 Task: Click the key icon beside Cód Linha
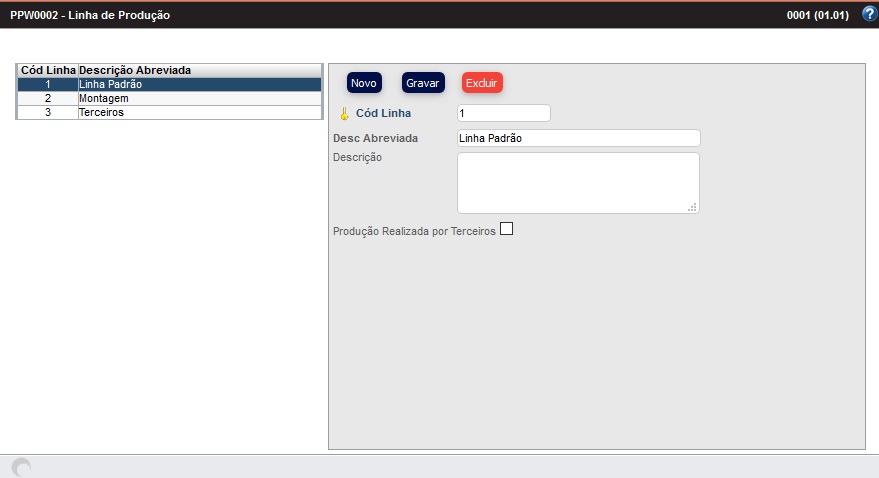[x=345, y=114]
